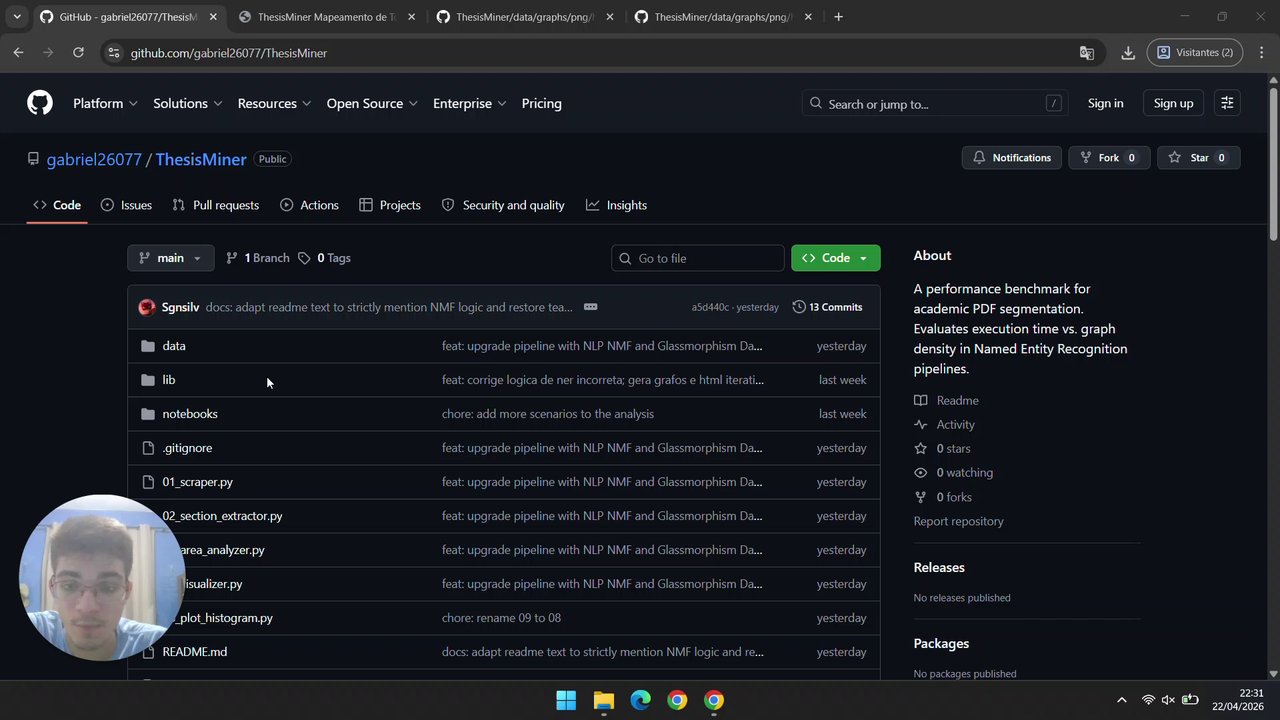
Task: Open Chrome downloads icon
Action: pos(1128,53)
